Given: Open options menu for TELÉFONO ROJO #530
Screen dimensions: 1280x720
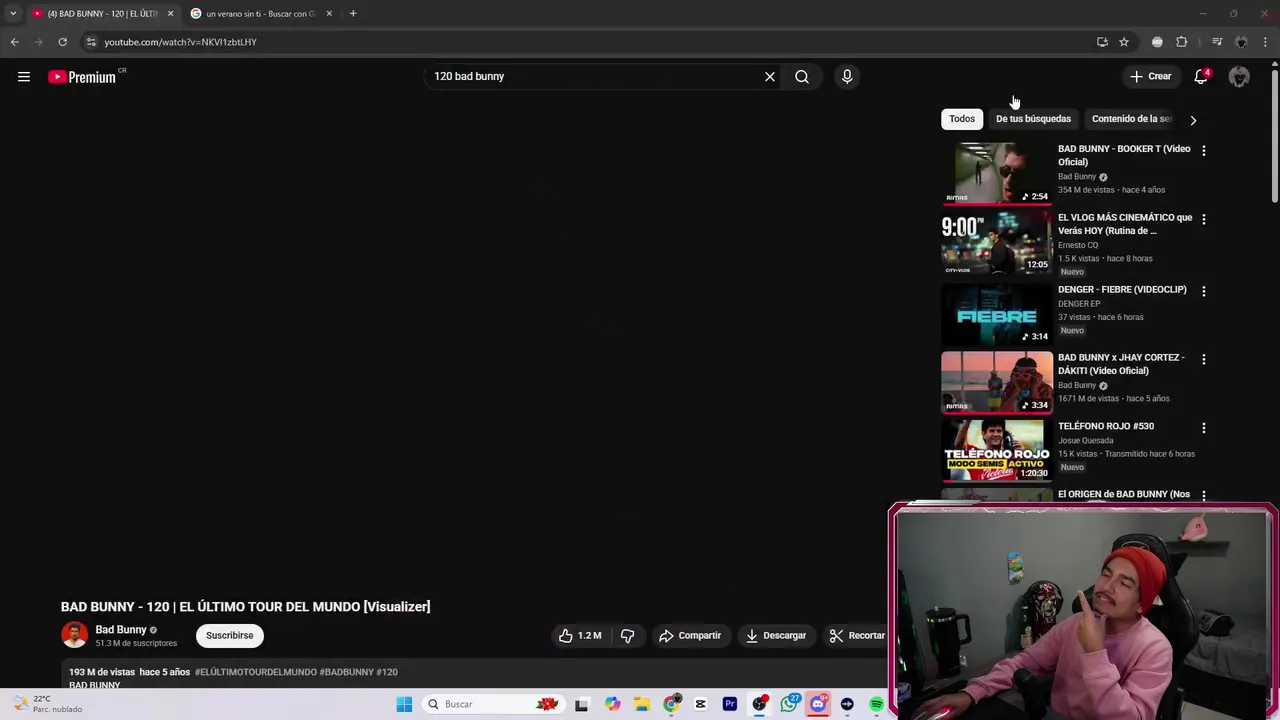Looking at the screenshot, I should 1203,428.
